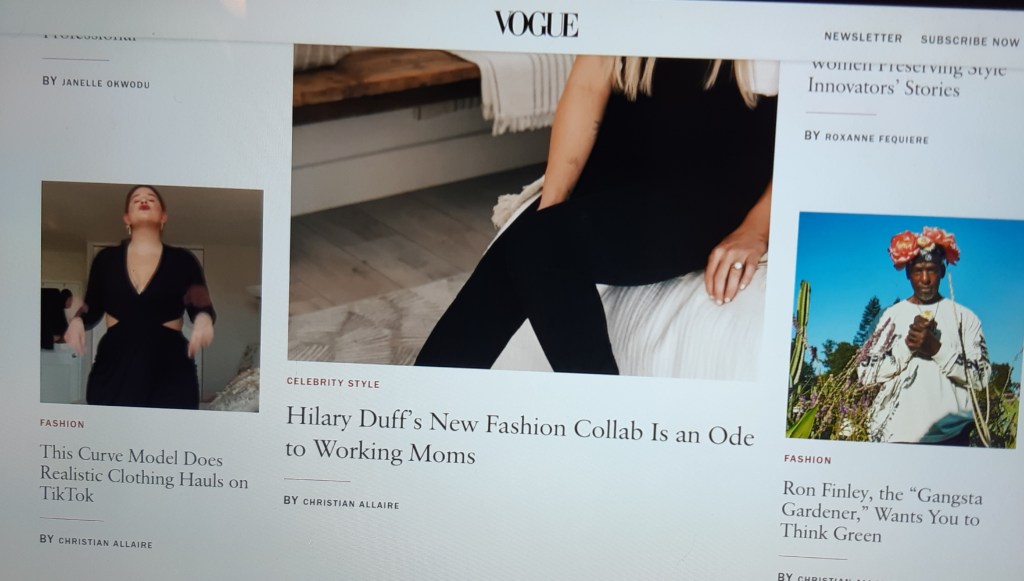Open partially visible headline above Janelle Okwodu
The image size is (1024, 581).
(90, 36)
